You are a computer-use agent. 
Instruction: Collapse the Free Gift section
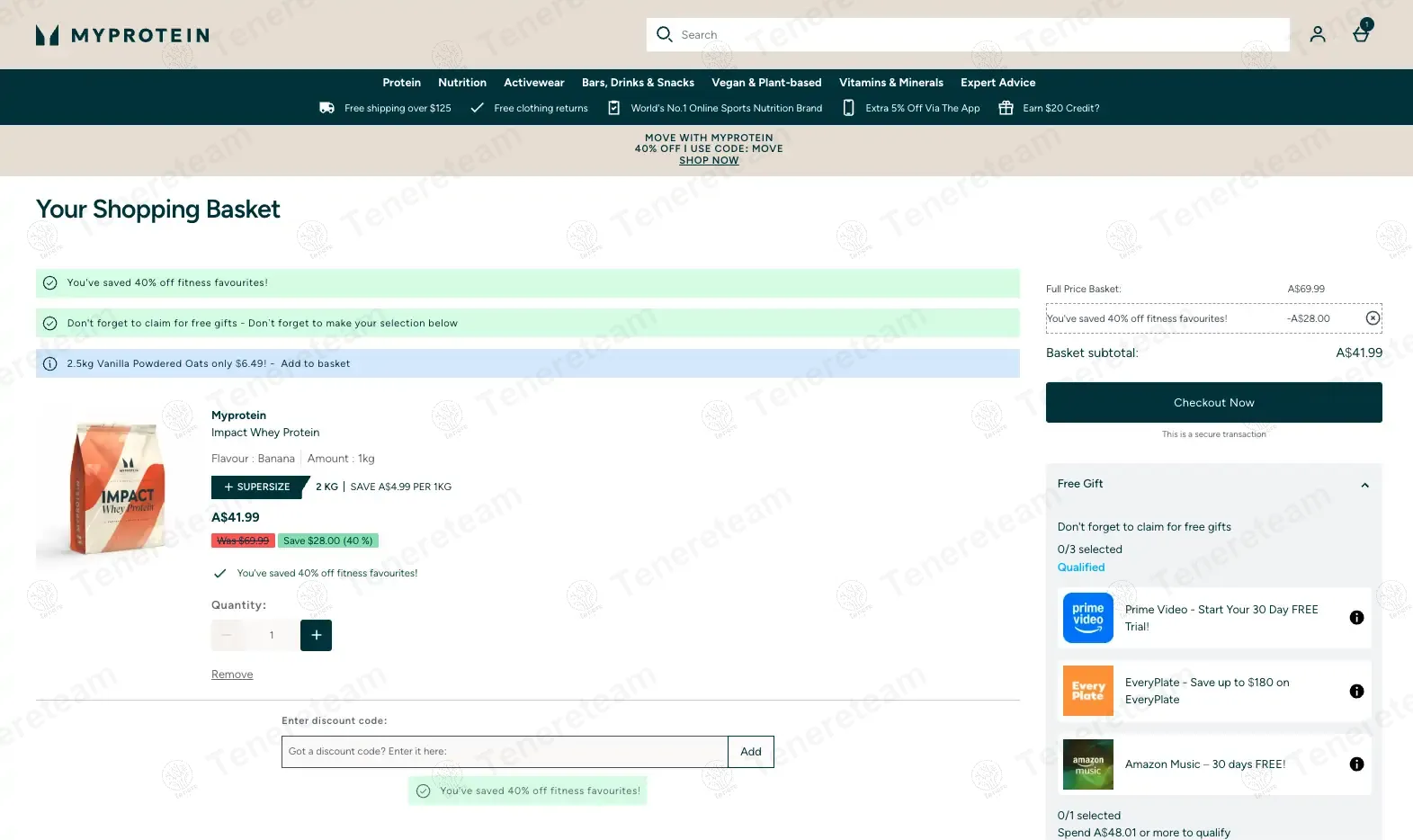click(x=1364, y=485)
